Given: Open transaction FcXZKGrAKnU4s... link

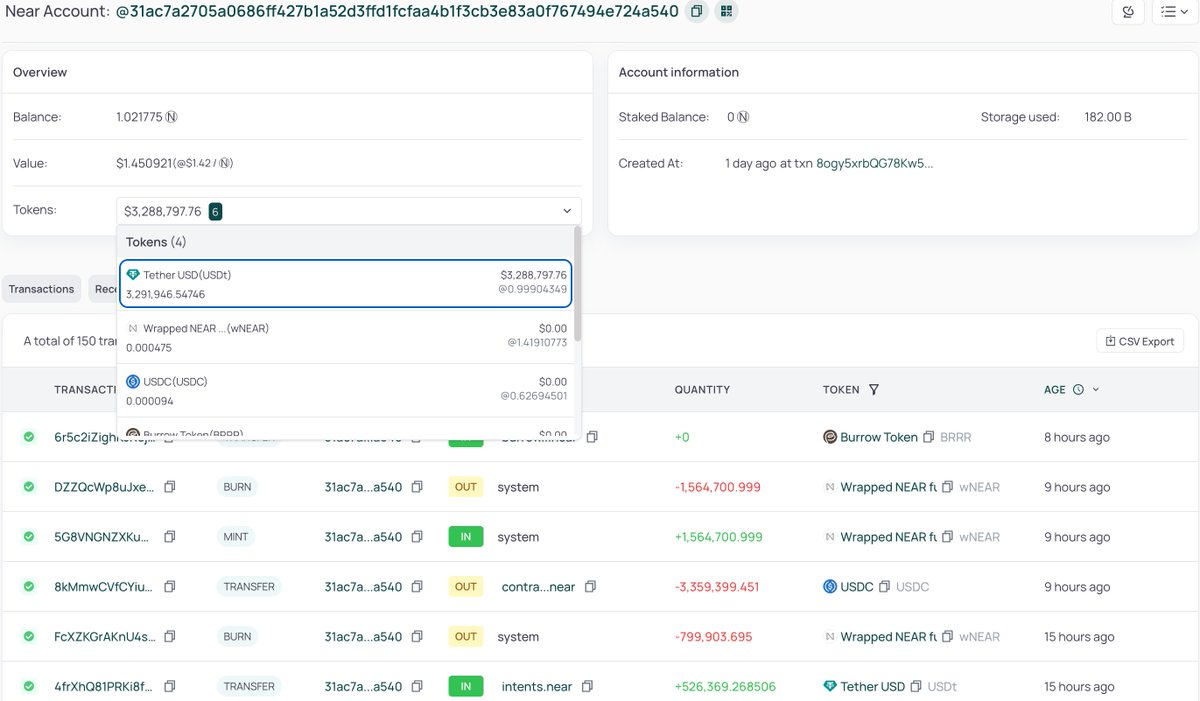Looking at the screenshot, I should [104, 637].
